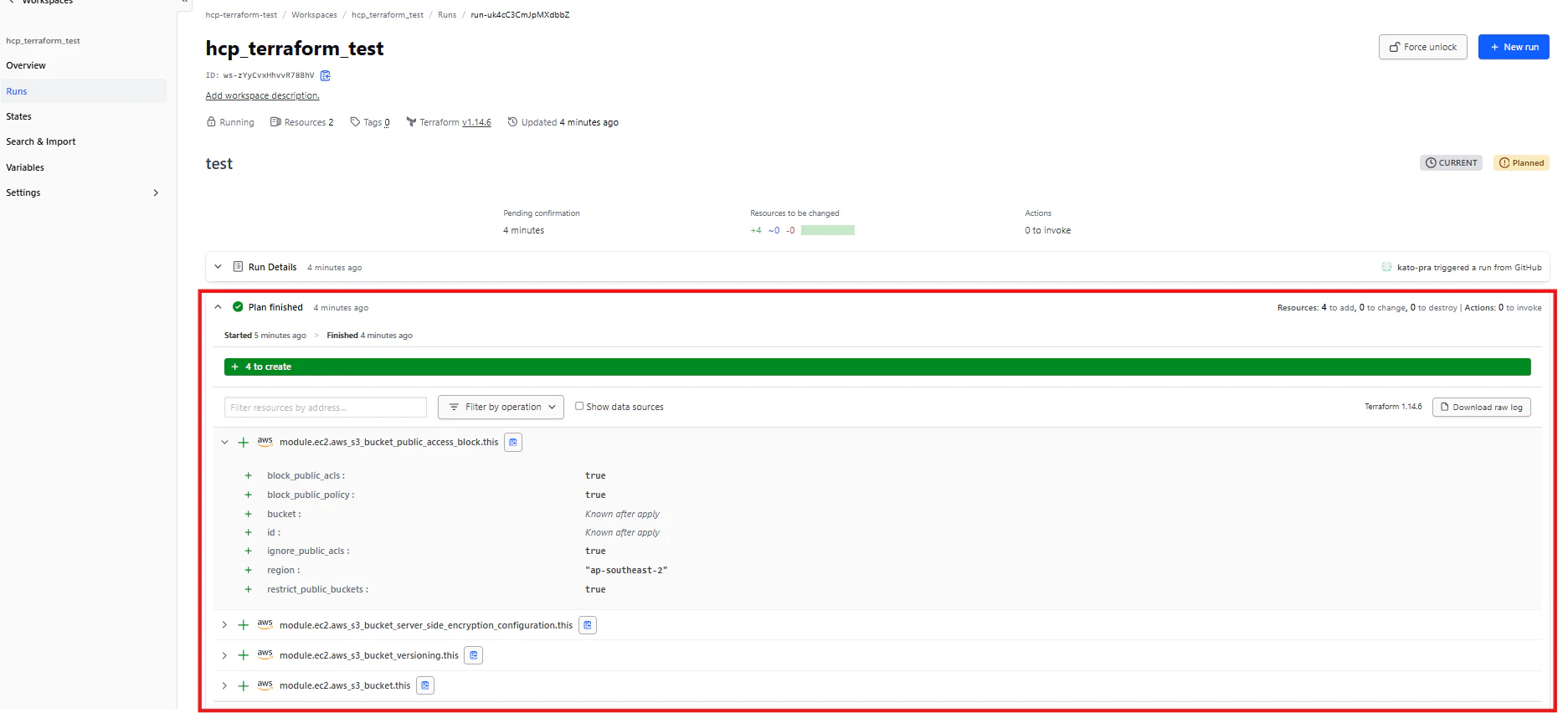Focus the Filter resources by address field
The image size is (1568, 713).
click(x=326, y=408)
